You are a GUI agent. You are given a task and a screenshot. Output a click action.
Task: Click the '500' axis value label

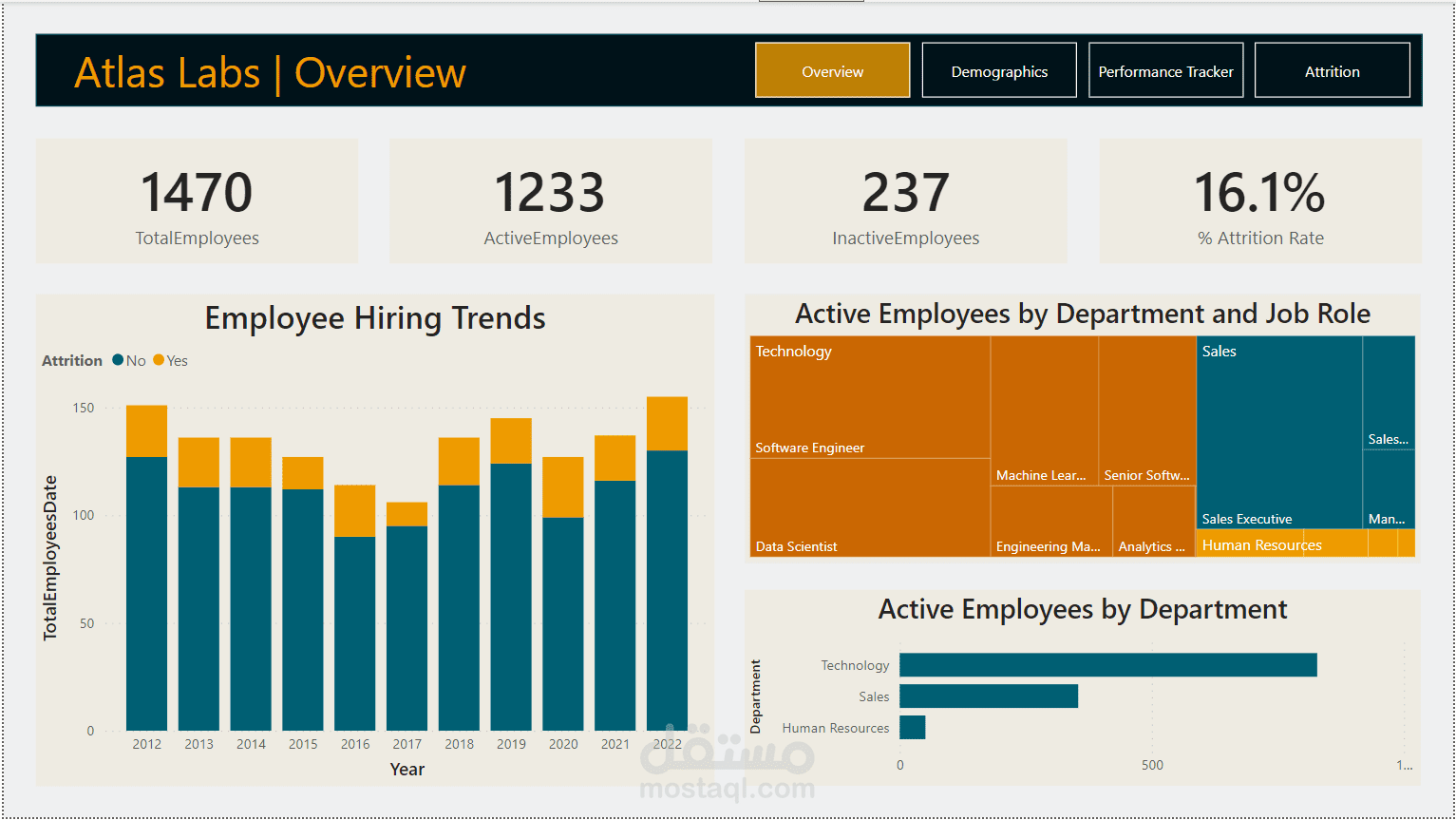pyautogui.click(x=1152, y=765)
